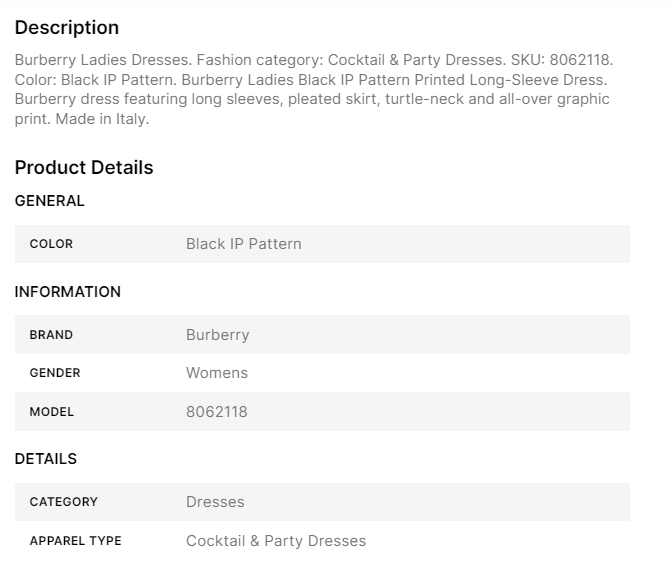Click the Dresses value in CATEGORY row
This screenshot has width=670, height=561.
click(215, 502)
